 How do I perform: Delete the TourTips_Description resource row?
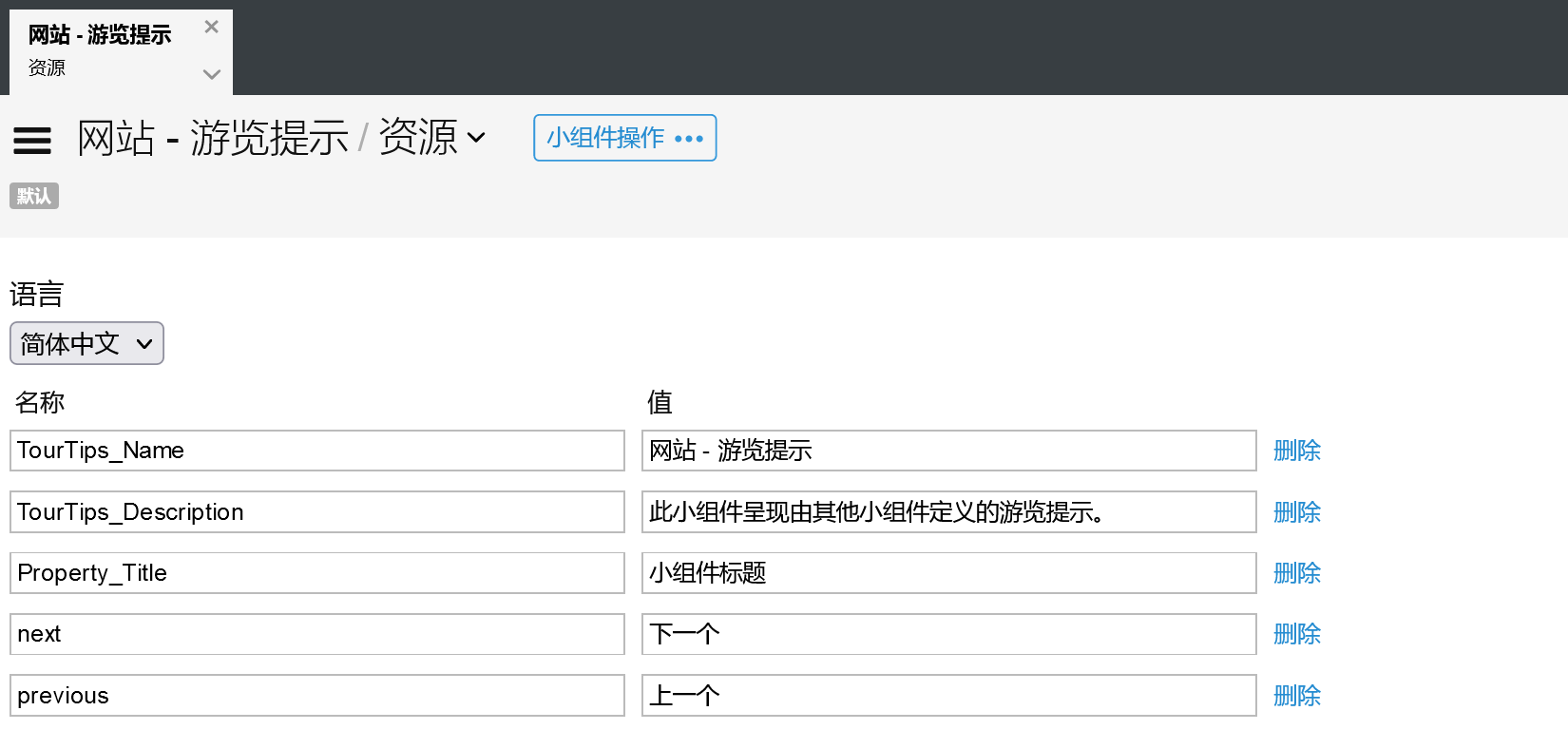1296,512
